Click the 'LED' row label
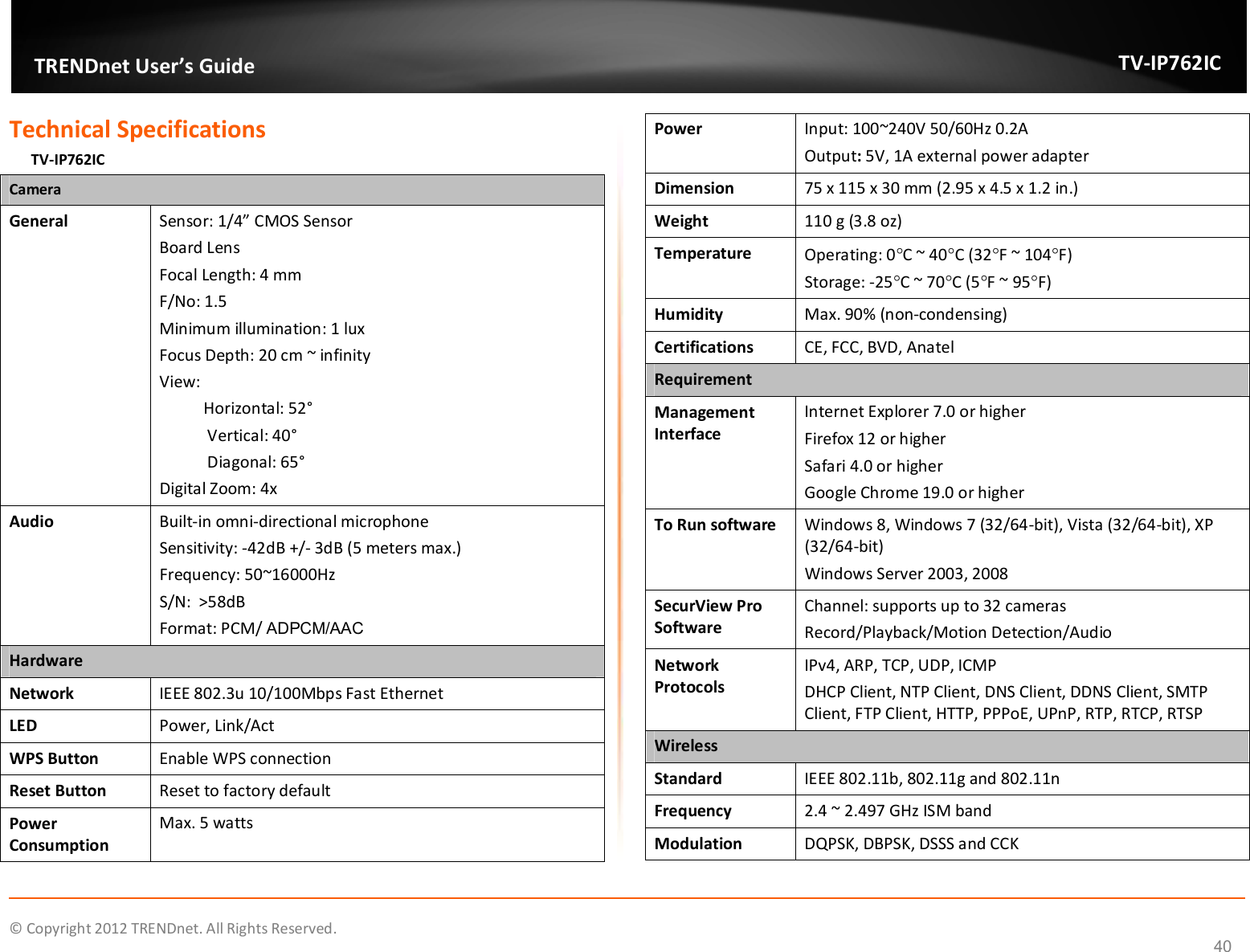The height and width of the screenshot is (952, 1250). tap(23, 725)
